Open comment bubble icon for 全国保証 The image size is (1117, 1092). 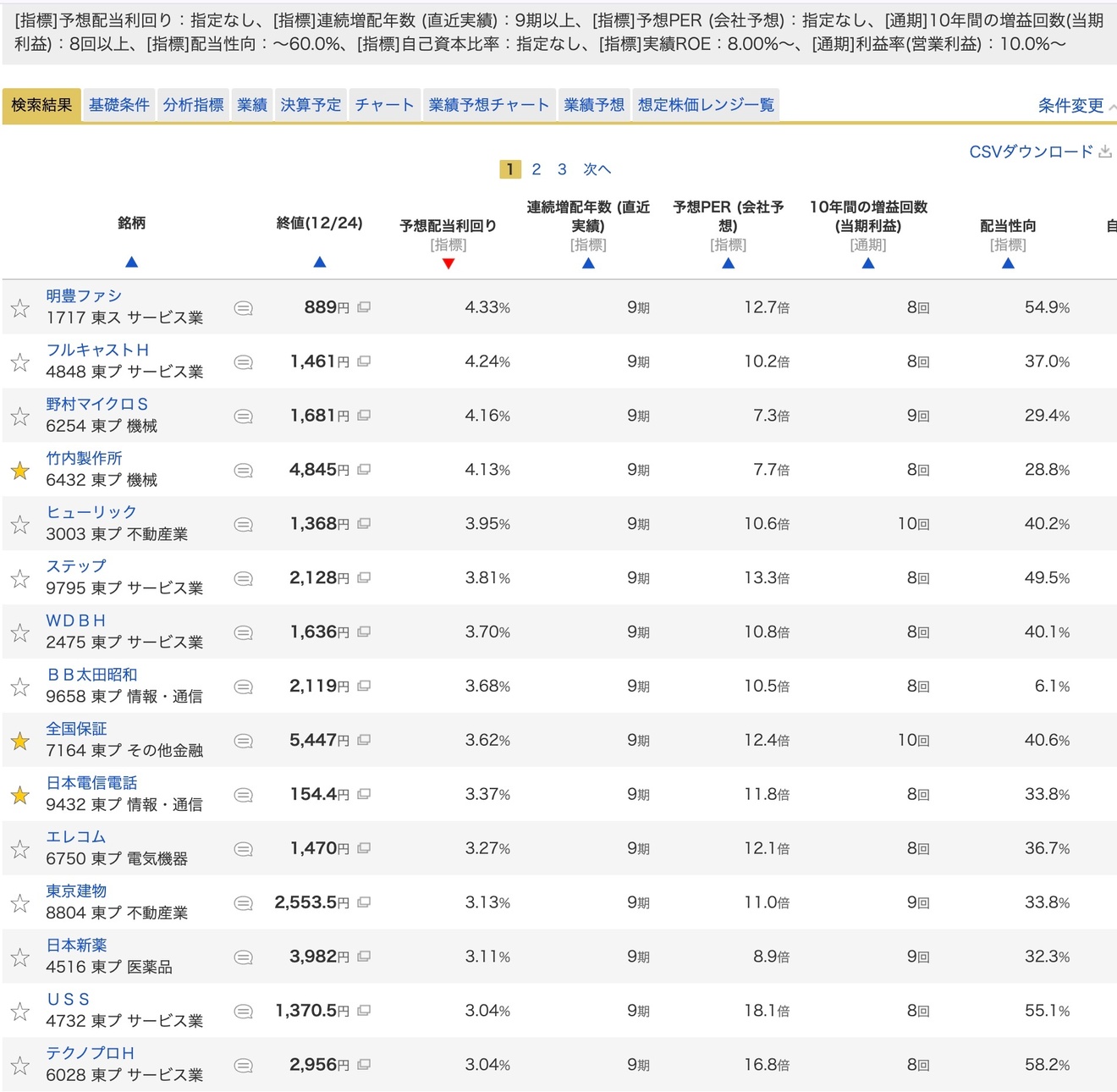click(244, 741)
